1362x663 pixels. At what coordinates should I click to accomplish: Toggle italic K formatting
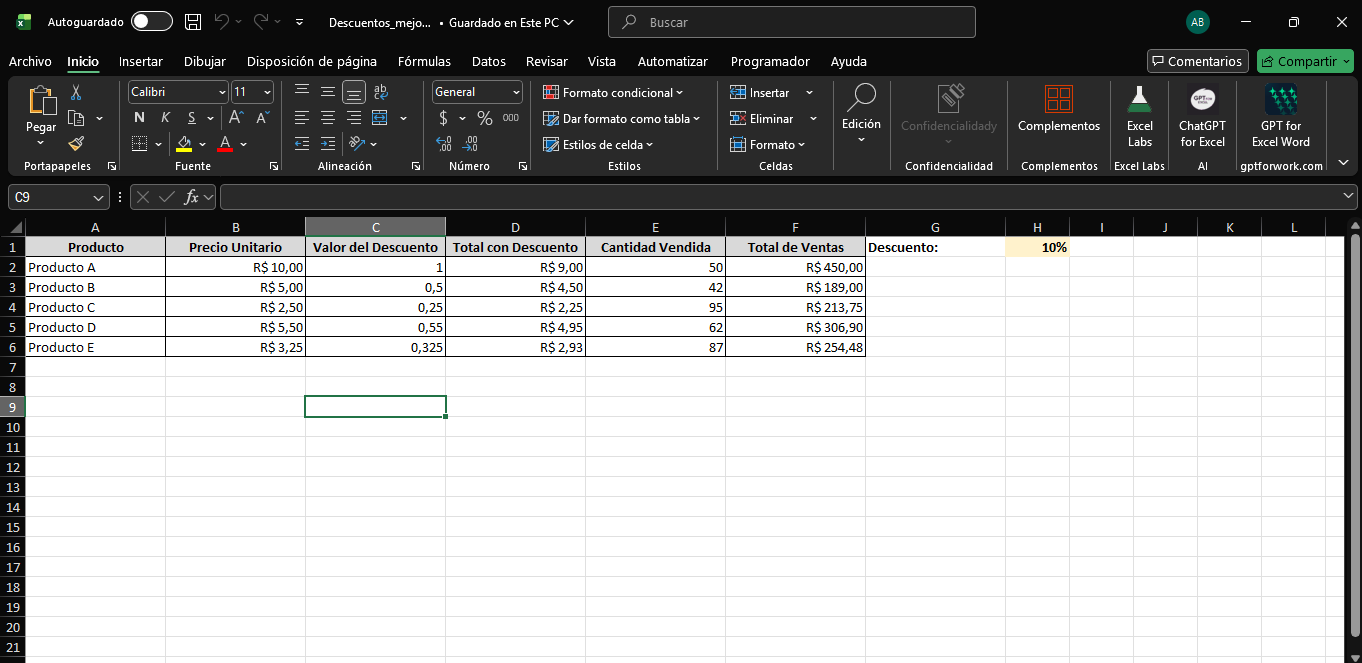pyautogui.click(x=165, y=118)
